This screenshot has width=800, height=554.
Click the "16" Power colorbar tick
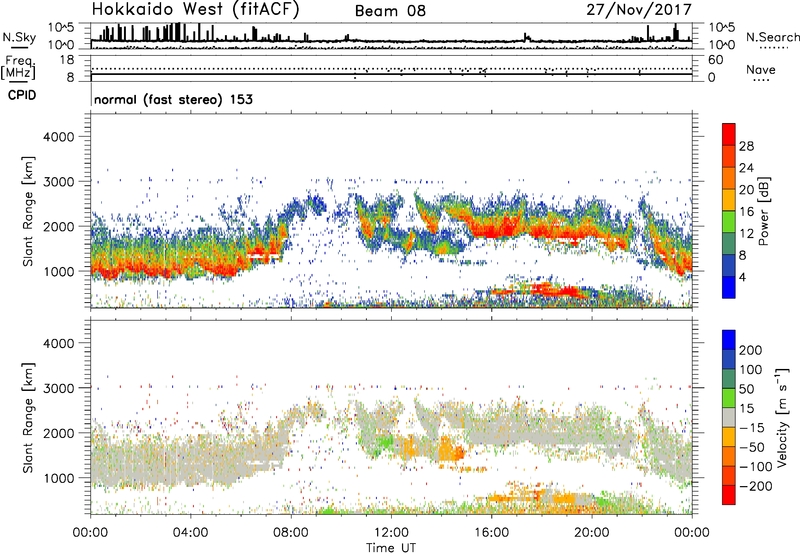[x=746, y=212]
